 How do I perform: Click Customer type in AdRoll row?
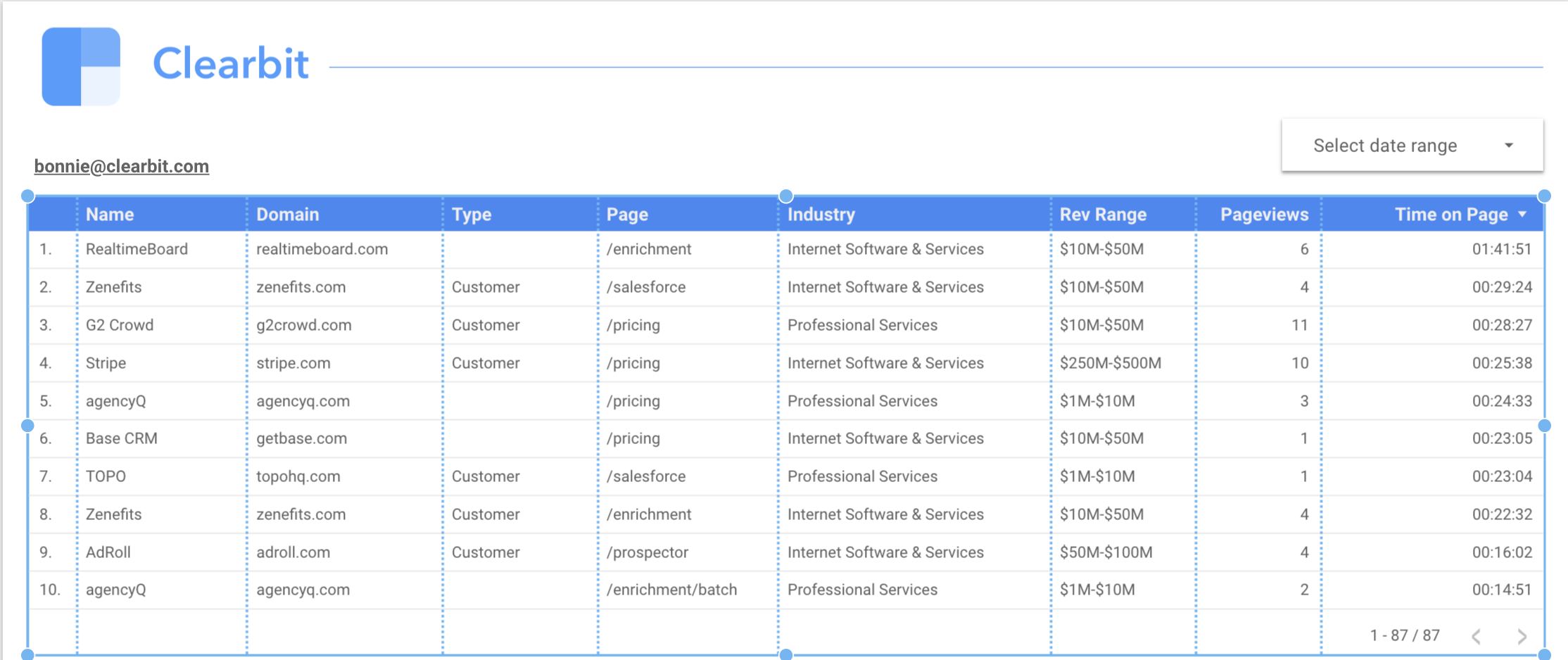pos(486,552)
